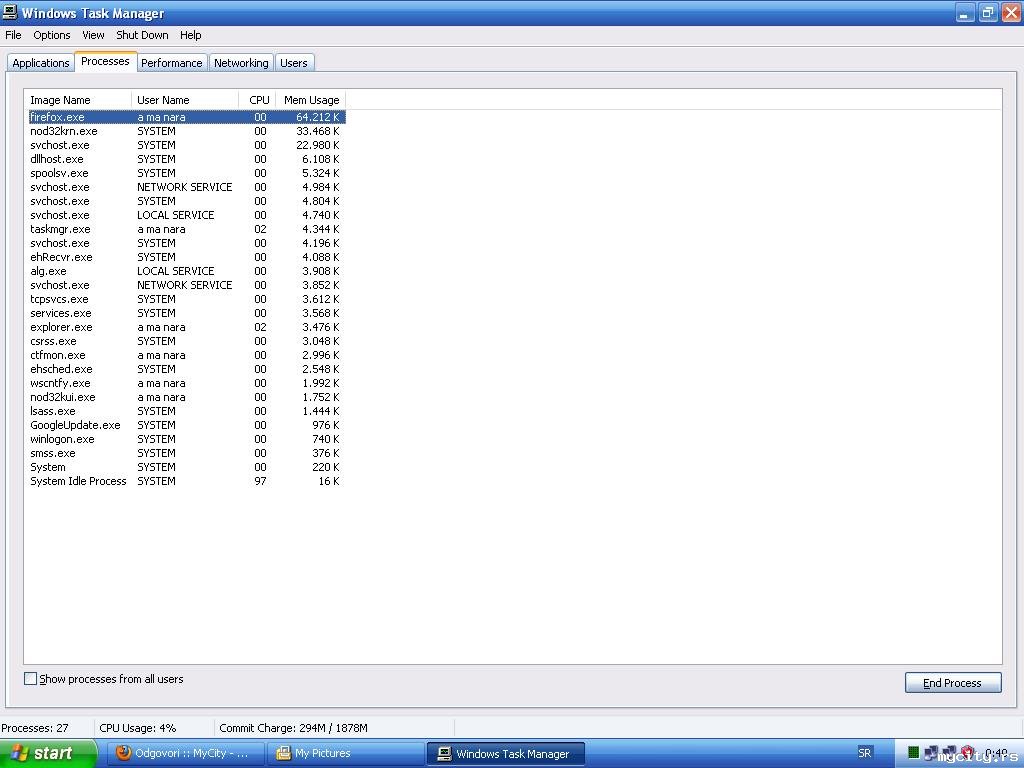Switch to the Users tab
1024x768 pixels.
[x=294, y=63]
